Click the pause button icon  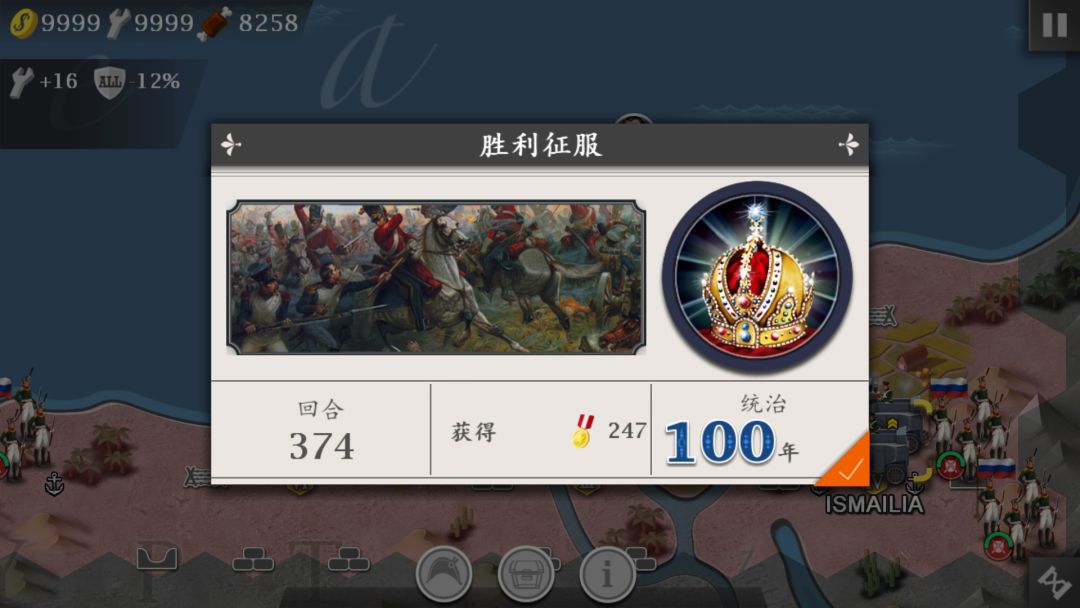click(1054, 25)
